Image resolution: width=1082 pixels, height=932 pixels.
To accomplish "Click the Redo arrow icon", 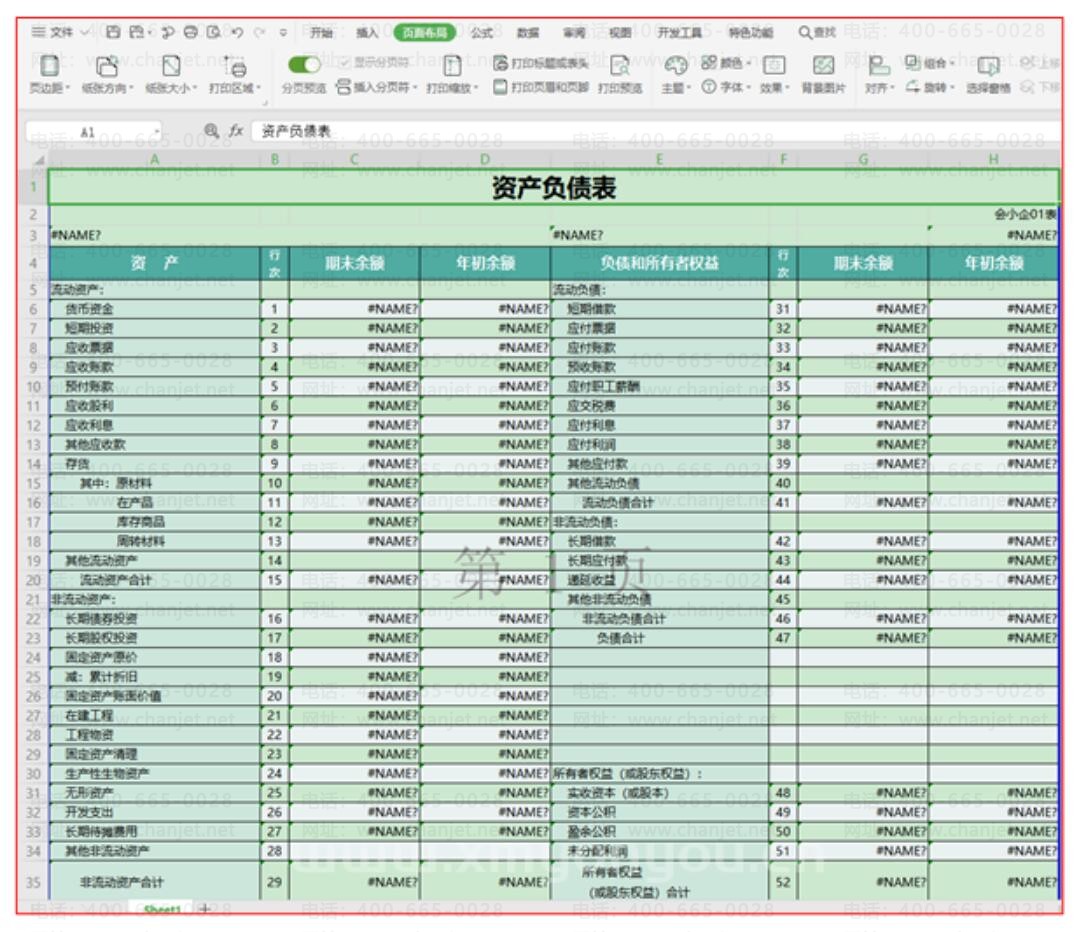I will (x=259, y=32).
